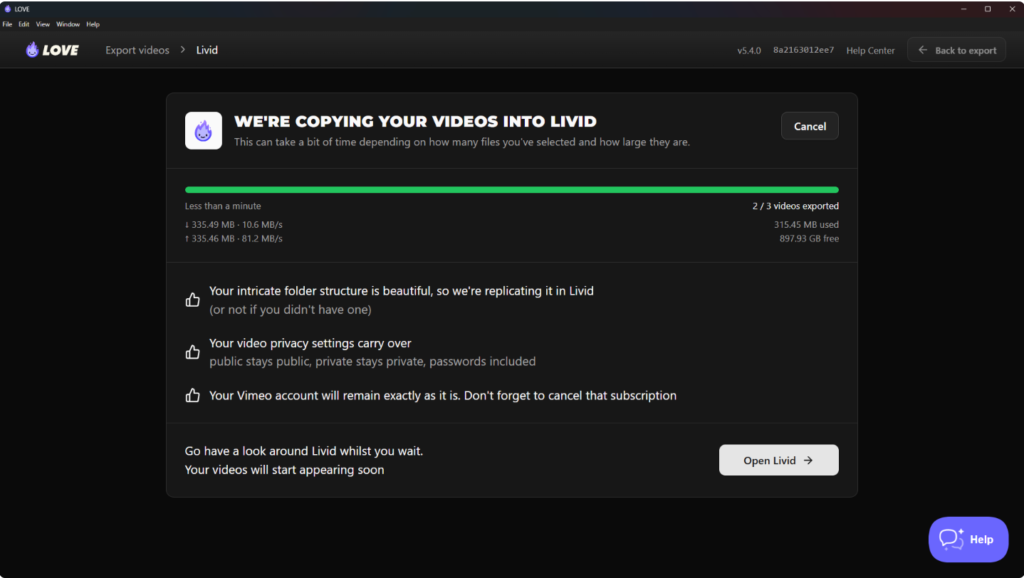The height and width of the screenshot is (578, 1024).
Task: Click thumbs-up icon beside privacy settings message
Action: click(x=193, y=352)
